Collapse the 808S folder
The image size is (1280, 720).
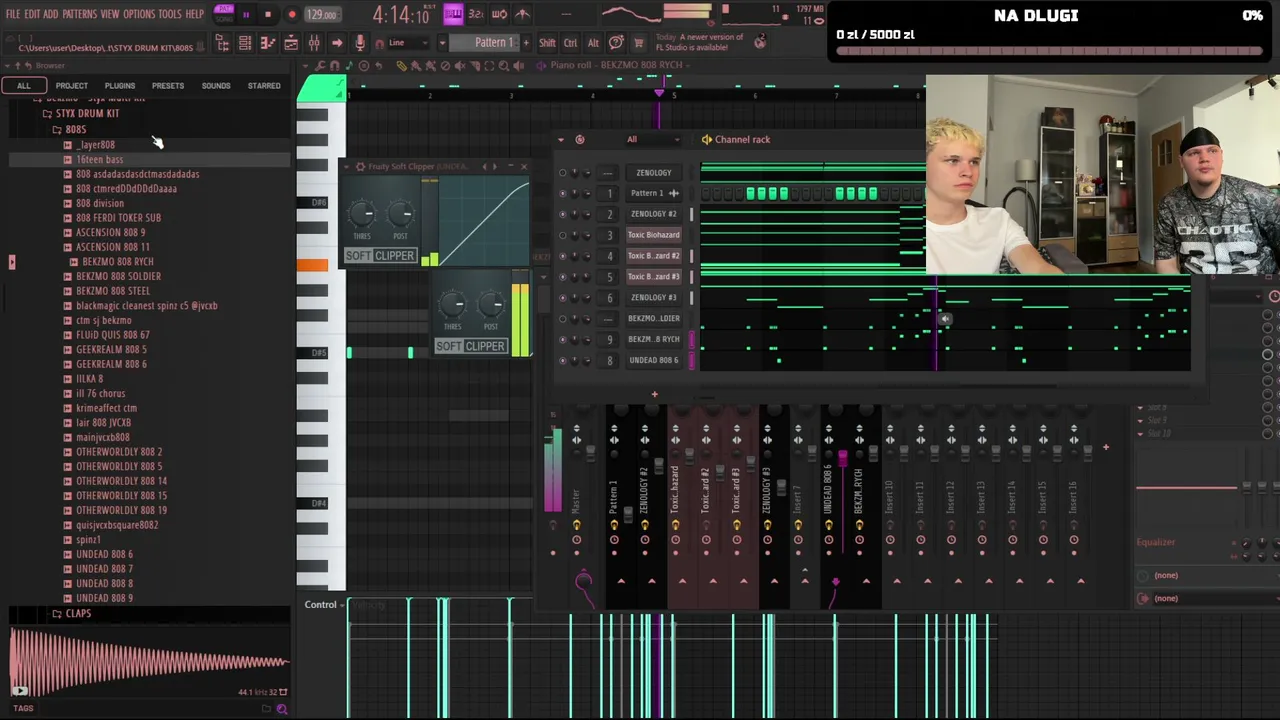click(x=69, y=130)
